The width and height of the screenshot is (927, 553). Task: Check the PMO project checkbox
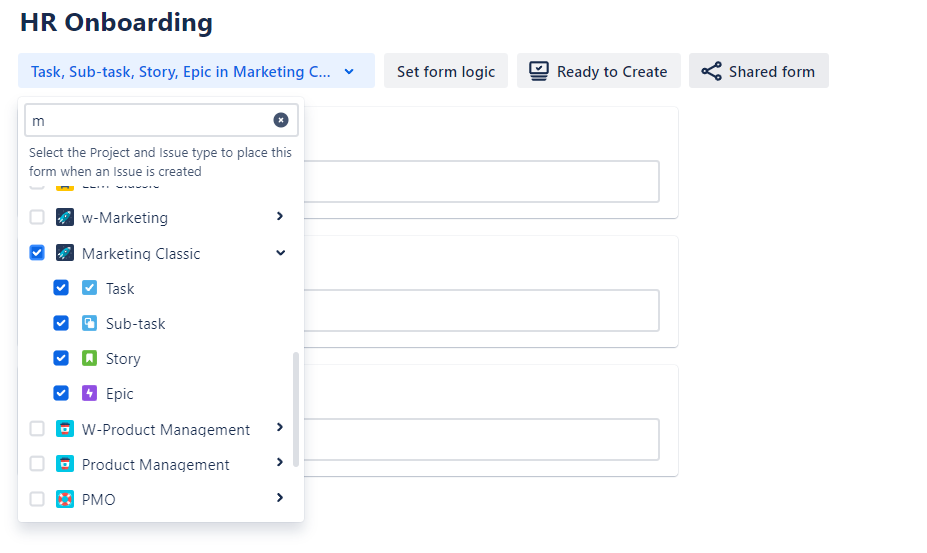(x=37, y=499)
